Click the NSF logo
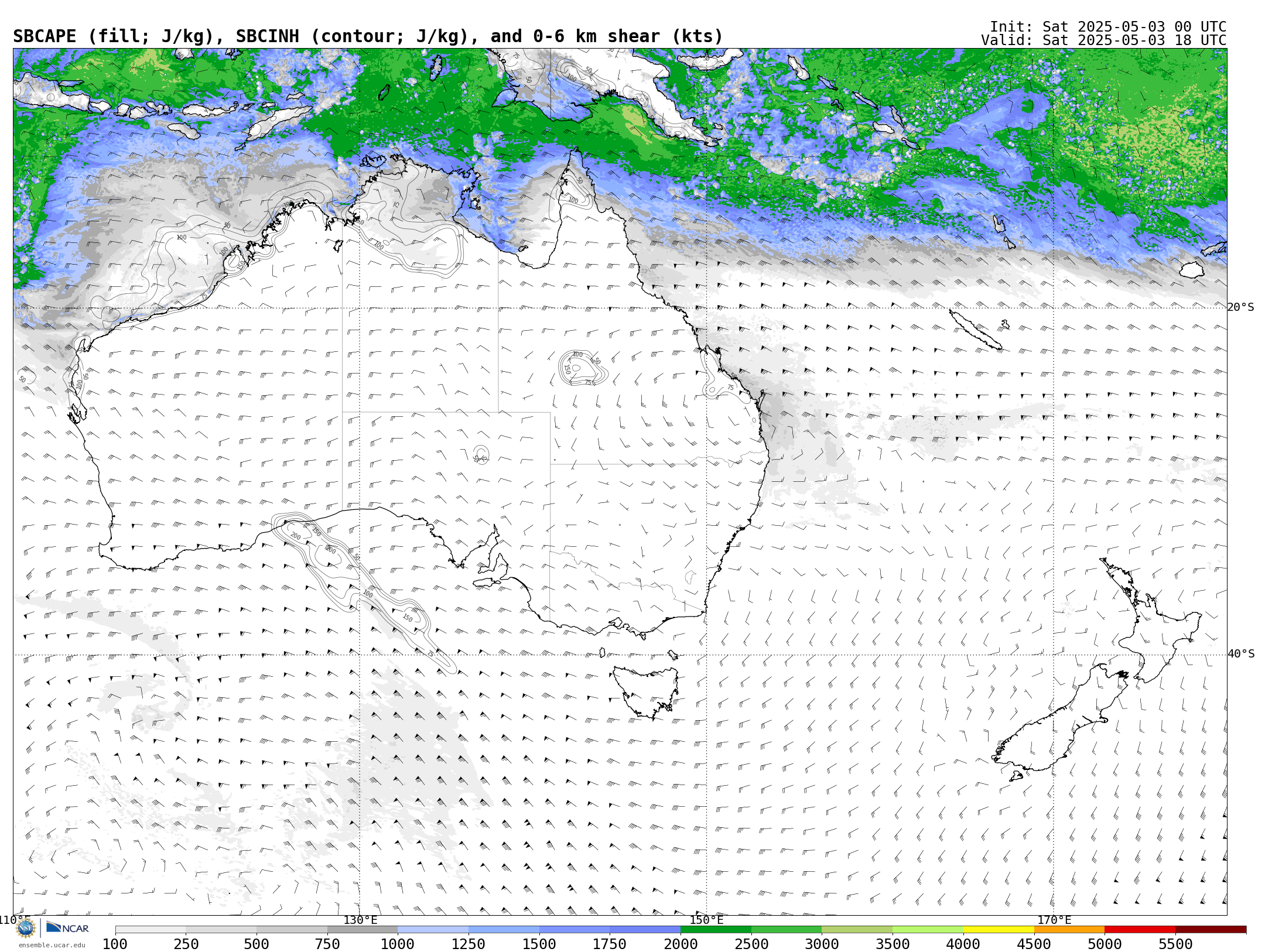 (26, 927)
